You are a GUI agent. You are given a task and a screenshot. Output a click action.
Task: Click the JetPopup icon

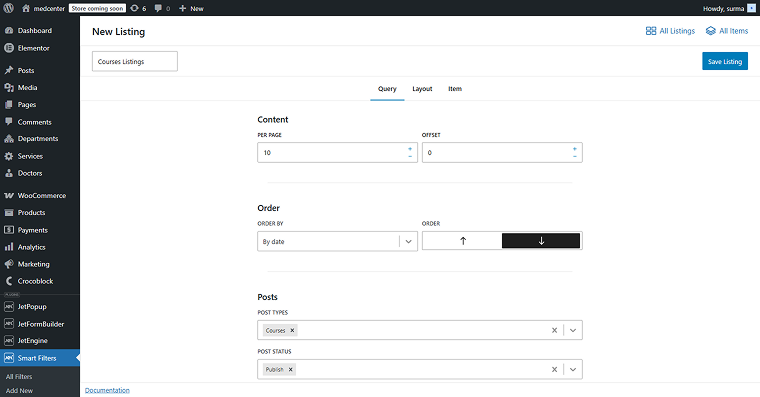pyautogui.click(x=9, y=306)
